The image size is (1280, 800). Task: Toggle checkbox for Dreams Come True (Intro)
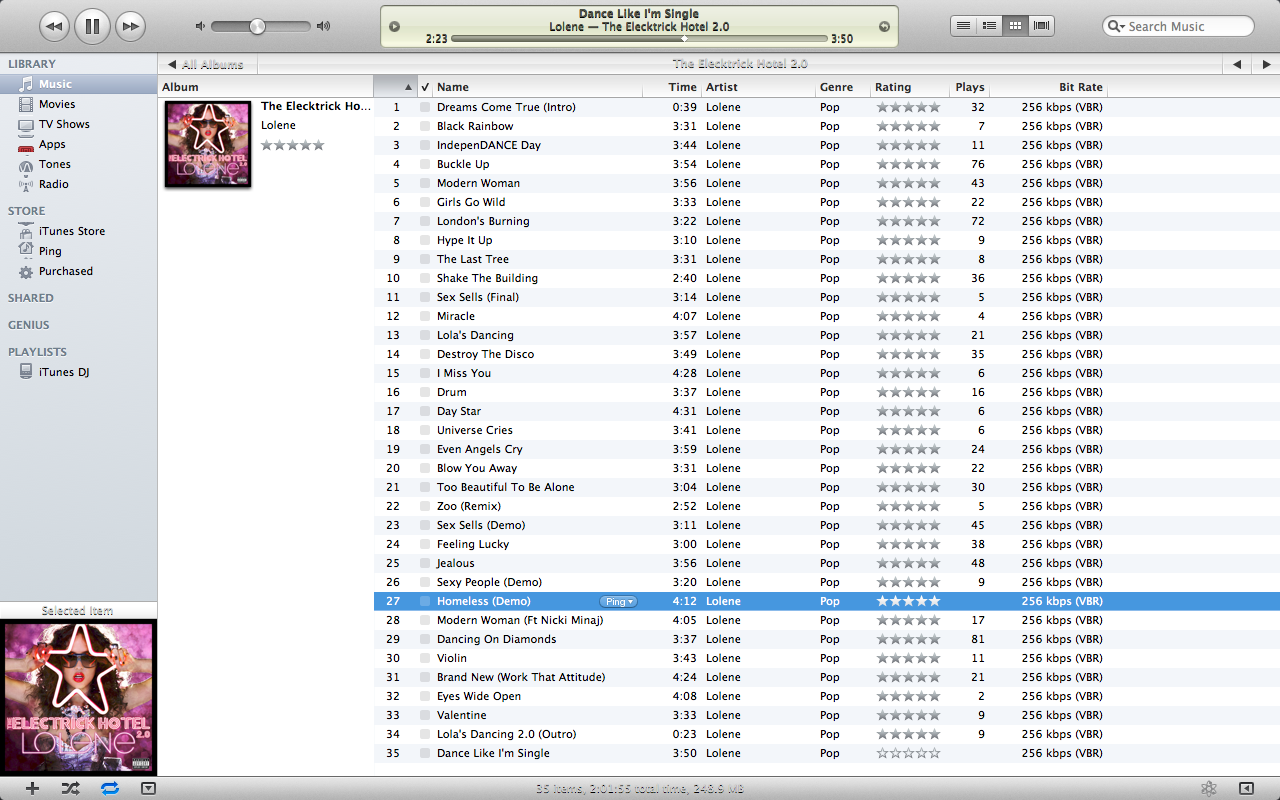(425, 107)
